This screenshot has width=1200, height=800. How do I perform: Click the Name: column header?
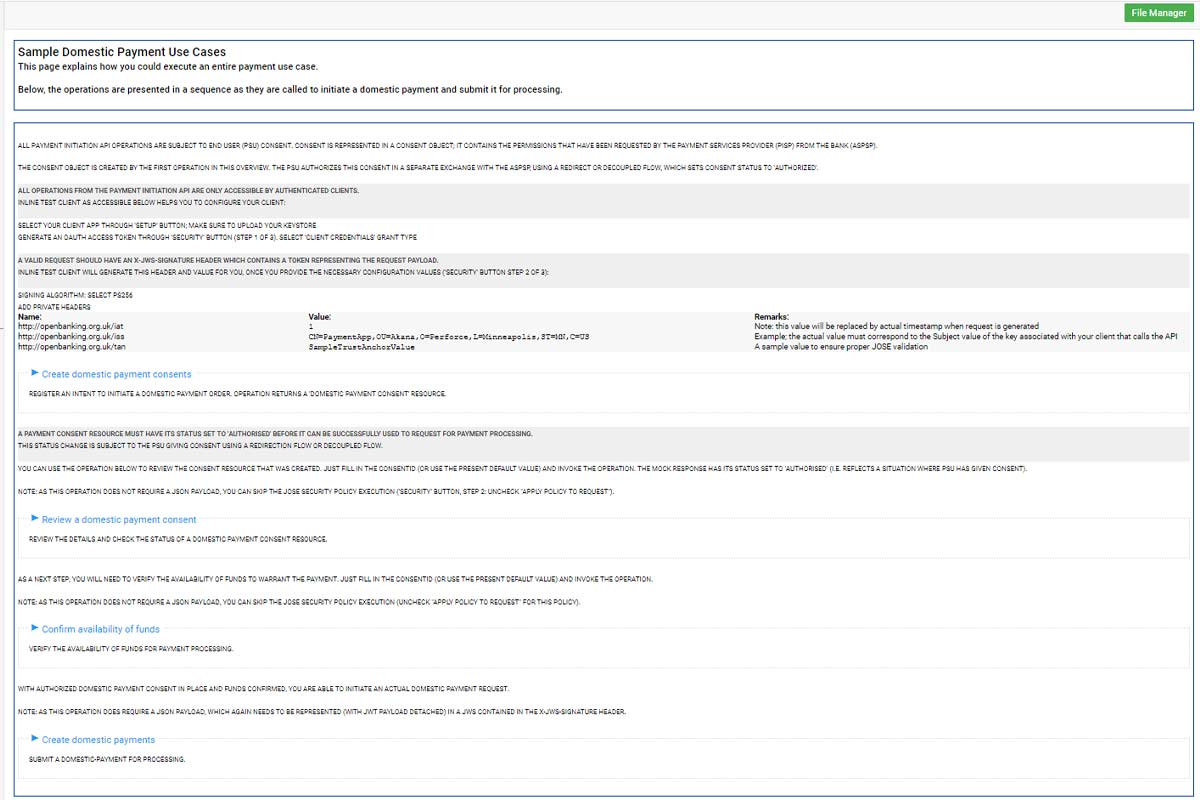pyautogui.click(x=30, y=316)
